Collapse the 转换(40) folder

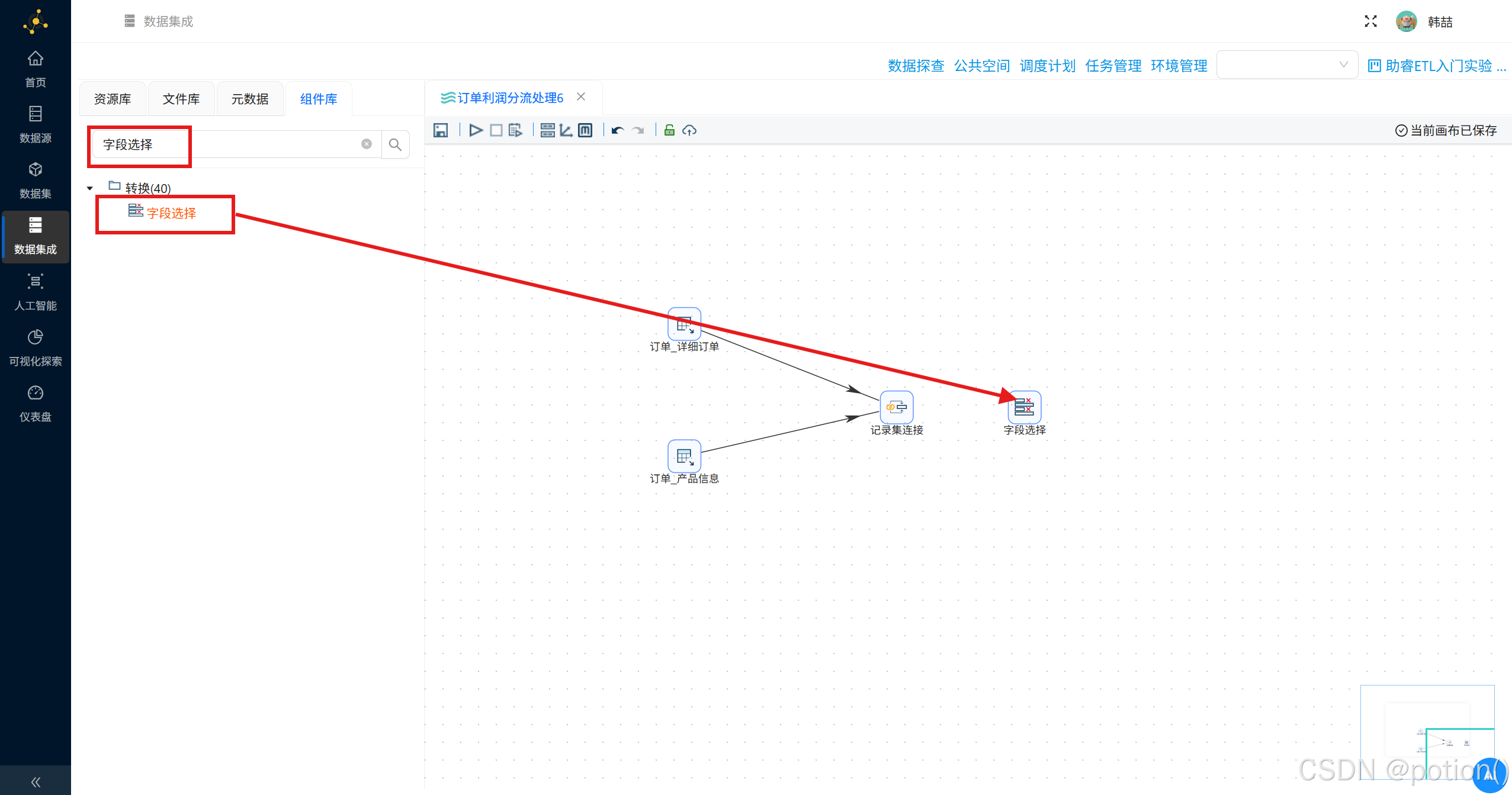tap(90, 188)
